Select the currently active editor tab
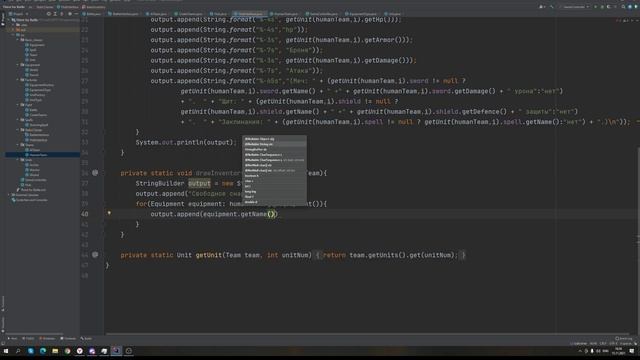 (x=249, y=14)
